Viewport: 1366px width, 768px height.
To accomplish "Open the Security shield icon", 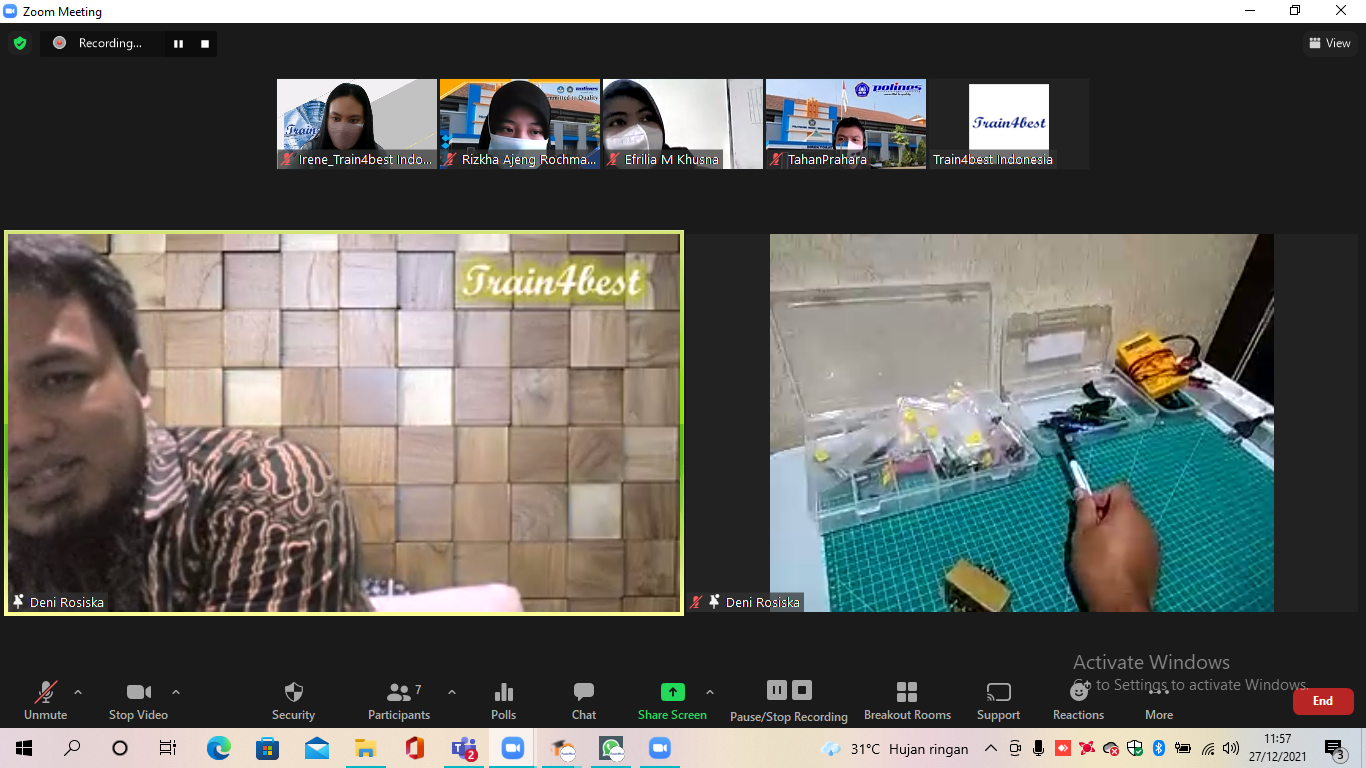I will pyautogui.click(x=293, y=693).
